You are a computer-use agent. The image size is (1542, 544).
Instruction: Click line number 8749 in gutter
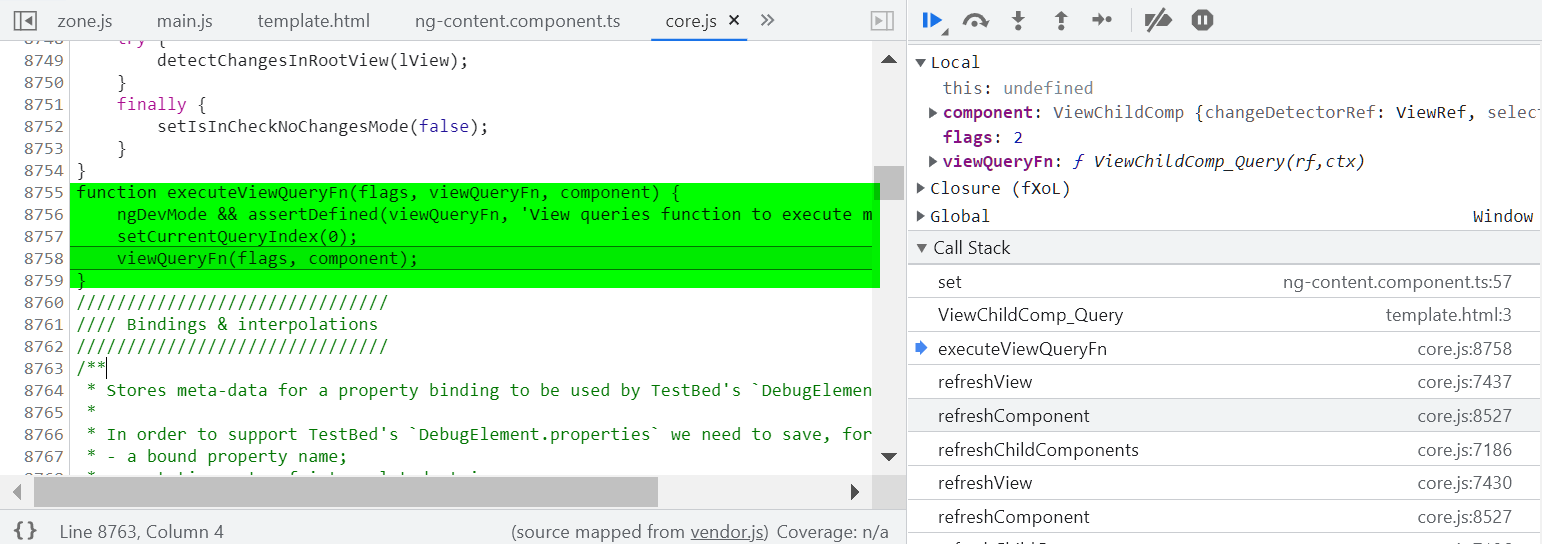click(x=44, y=60)
